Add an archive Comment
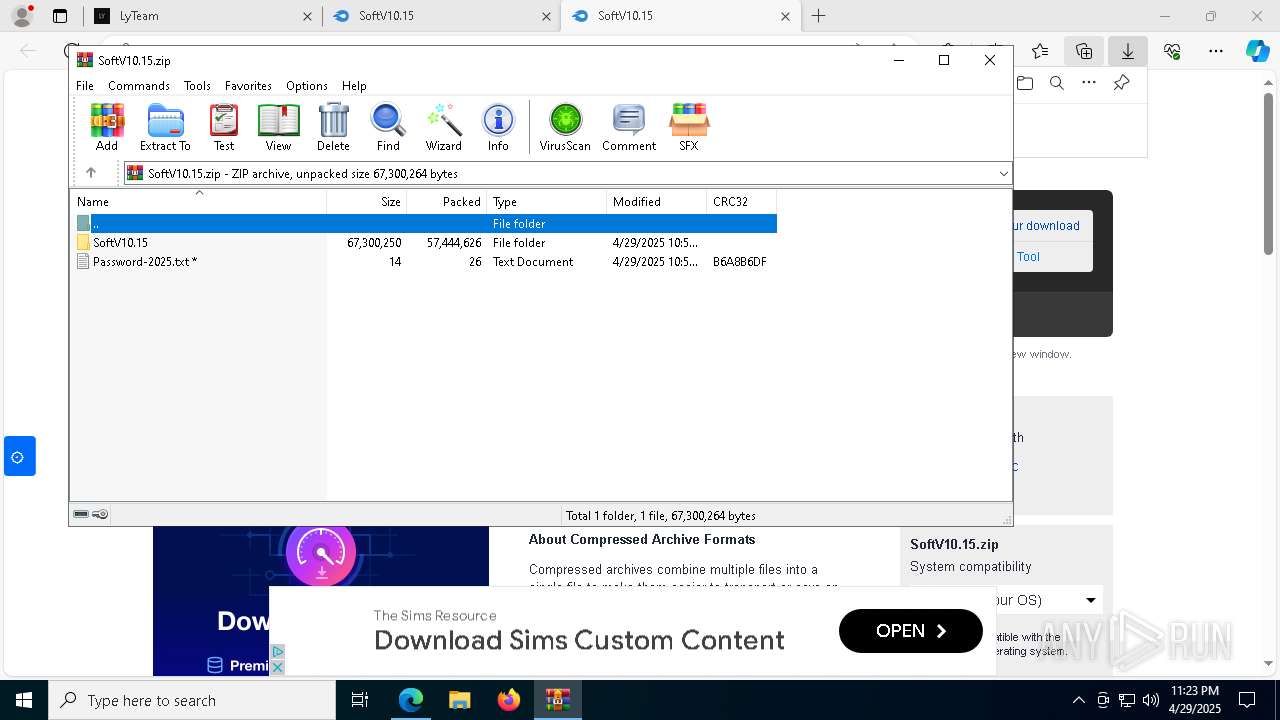Image resolution: width=1280 pixels, height=720 pixels. [629, 127]
